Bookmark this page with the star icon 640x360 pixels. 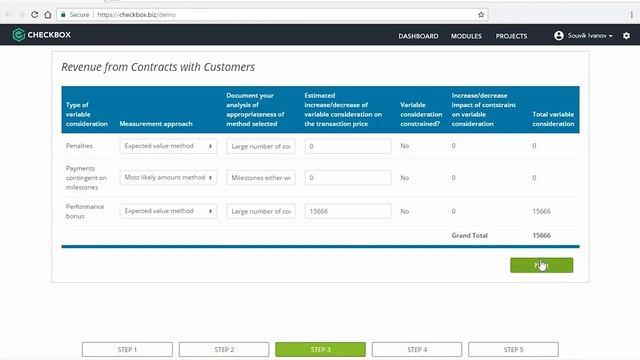(481, 15)
